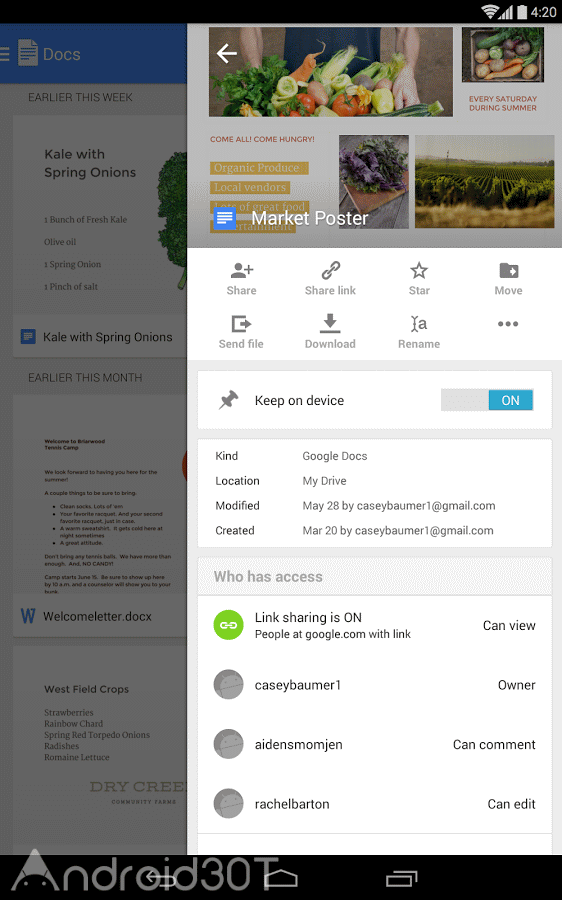The width and height of the screenshot is (562, 900).
Task: Change aidensmomjen's Can comment permission
Action: tap(494, 744)
